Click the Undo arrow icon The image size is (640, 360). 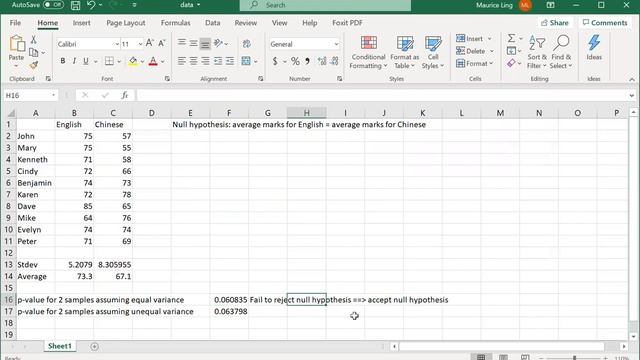coord(91,5)
